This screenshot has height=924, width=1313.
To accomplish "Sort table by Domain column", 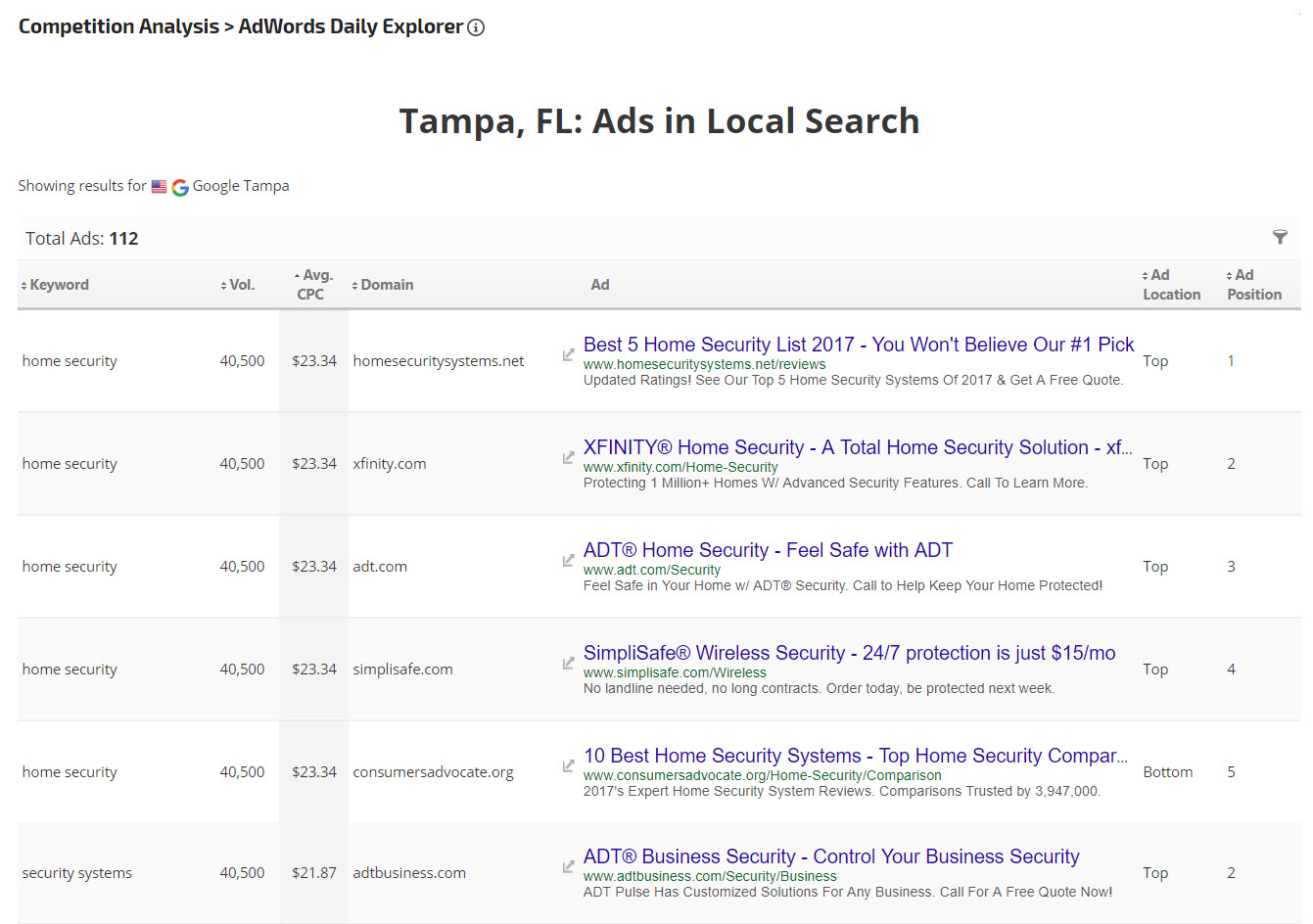I will (385, 285).
